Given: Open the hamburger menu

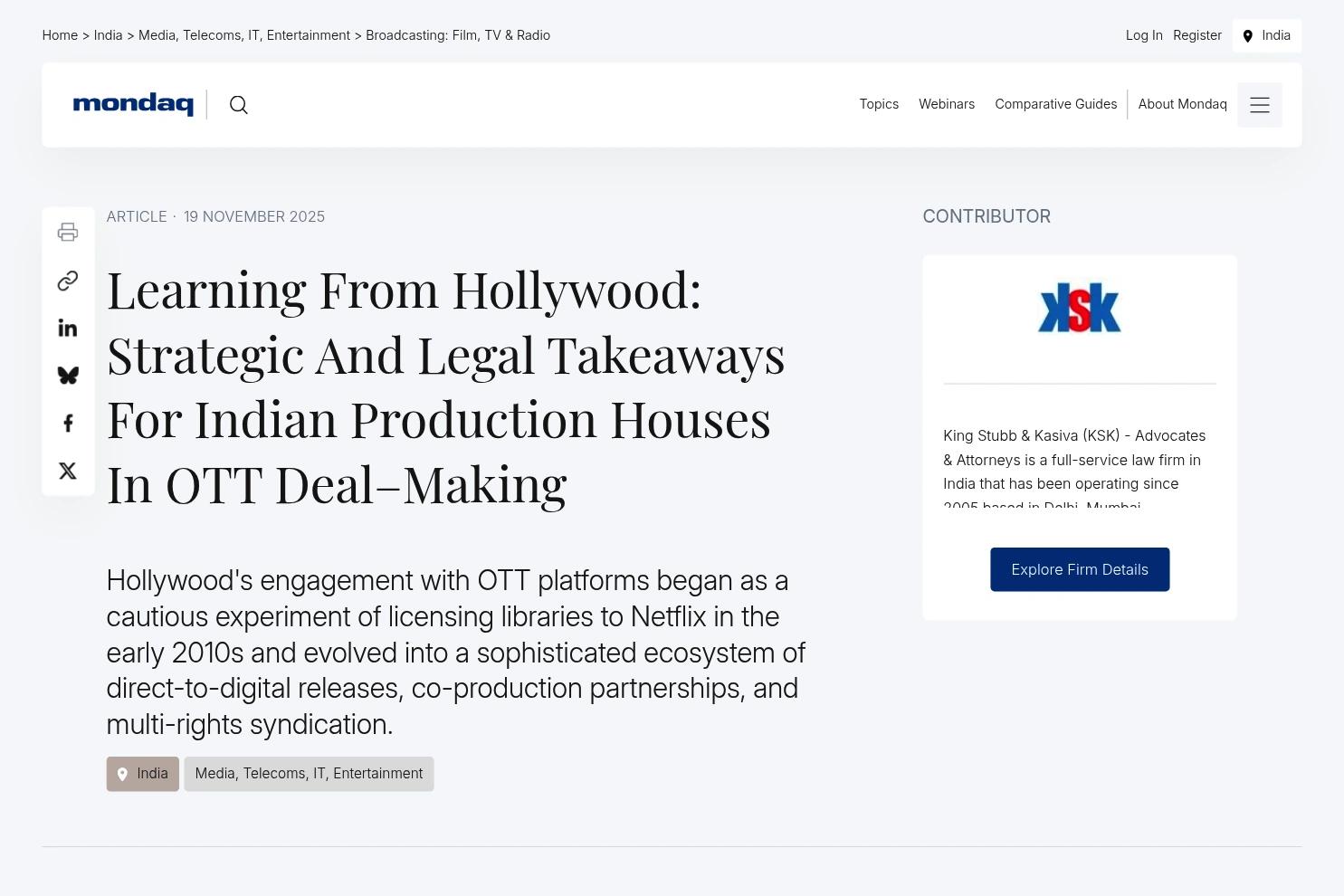Looking at the screenshot, I should click(x=1260, y=105).
